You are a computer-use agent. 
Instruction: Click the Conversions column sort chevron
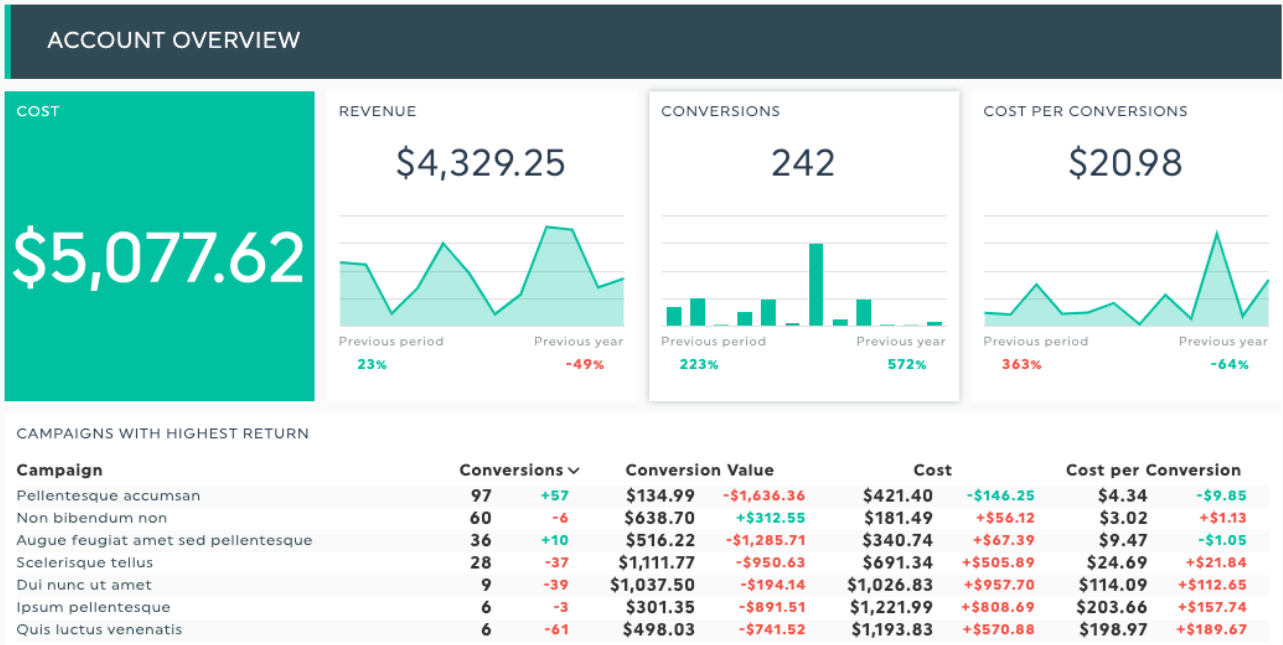(x=574, y=470)
